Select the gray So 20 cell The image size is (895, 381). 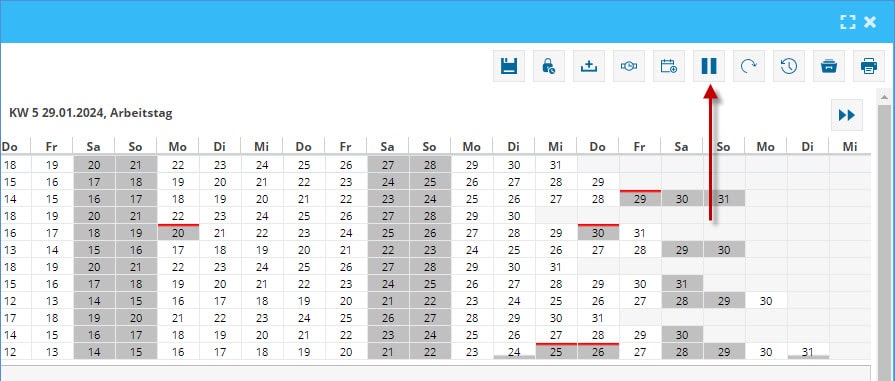click(135, 317)
